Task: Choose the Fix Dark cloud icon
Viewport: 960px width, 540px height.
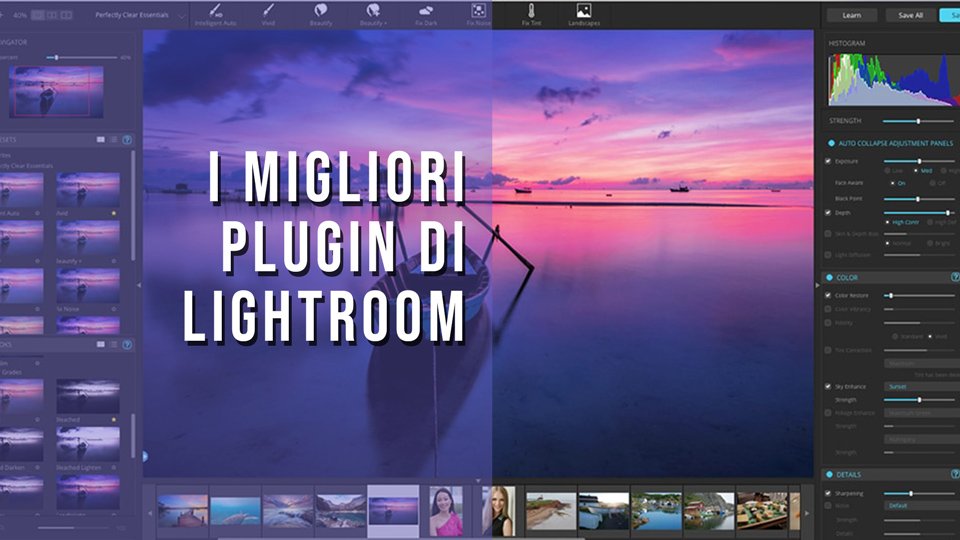Action: coord(426,10)
